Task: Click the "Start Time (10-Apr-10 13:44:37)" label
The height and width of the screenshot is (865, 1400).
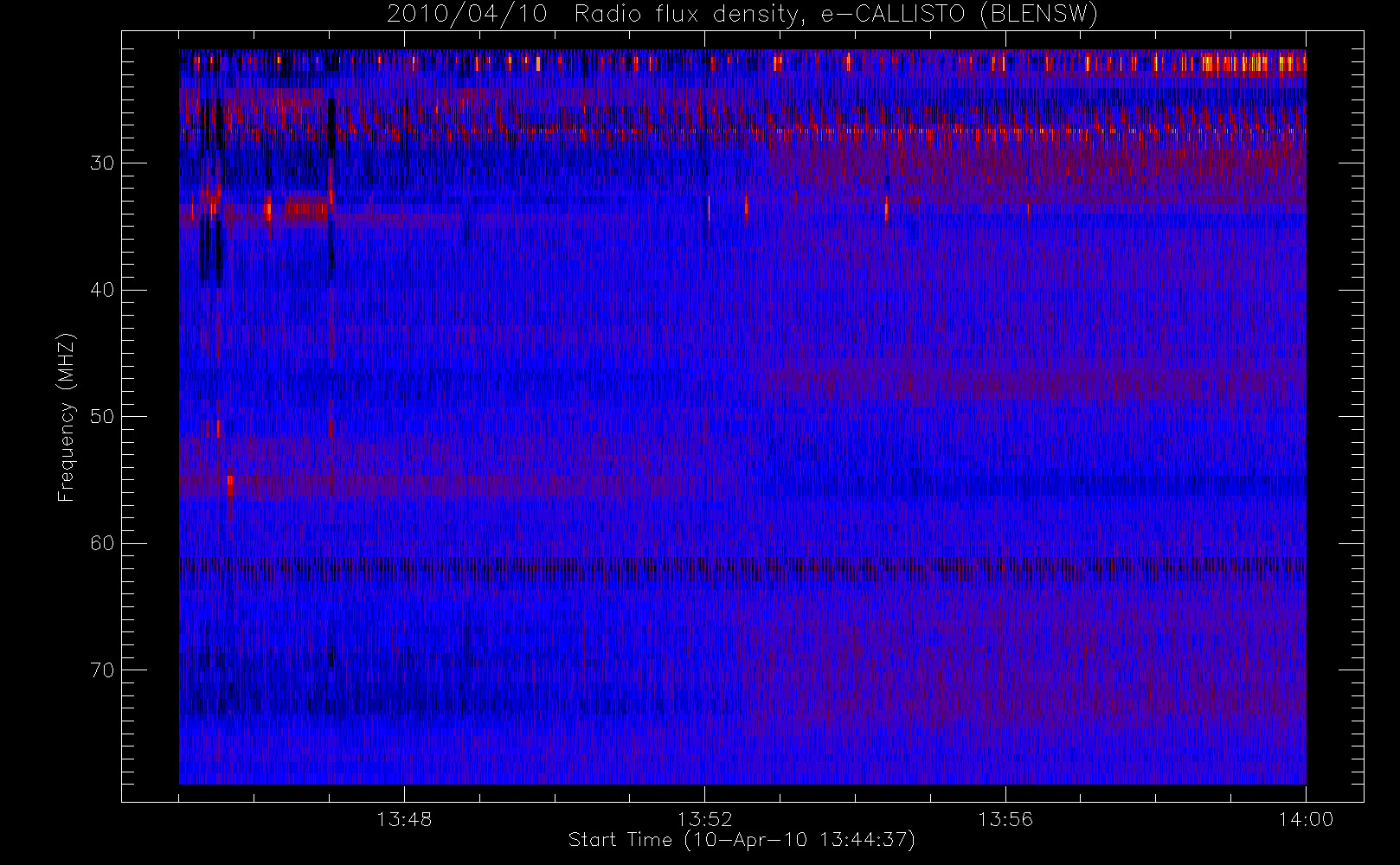Action: coord(742,840)
